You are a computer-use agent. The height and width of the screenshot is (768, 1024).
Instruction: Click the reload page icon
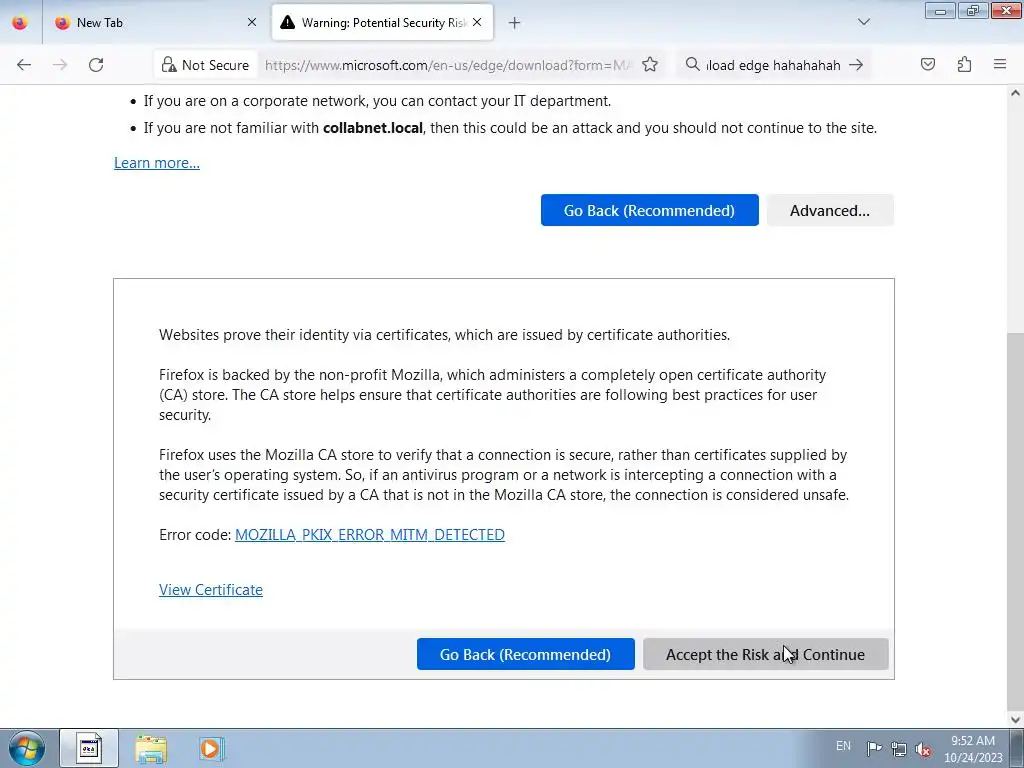click(x=96, y=65)
